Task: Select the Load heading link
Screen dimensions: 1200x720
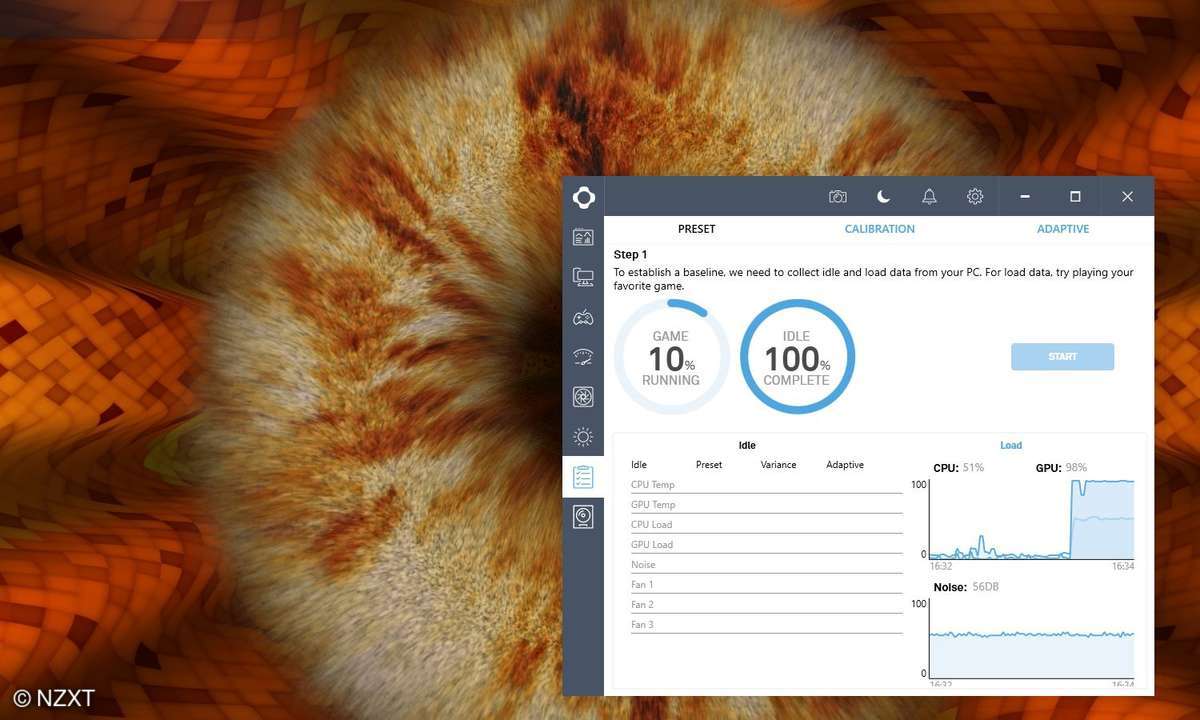Action: click(1011, 445)
